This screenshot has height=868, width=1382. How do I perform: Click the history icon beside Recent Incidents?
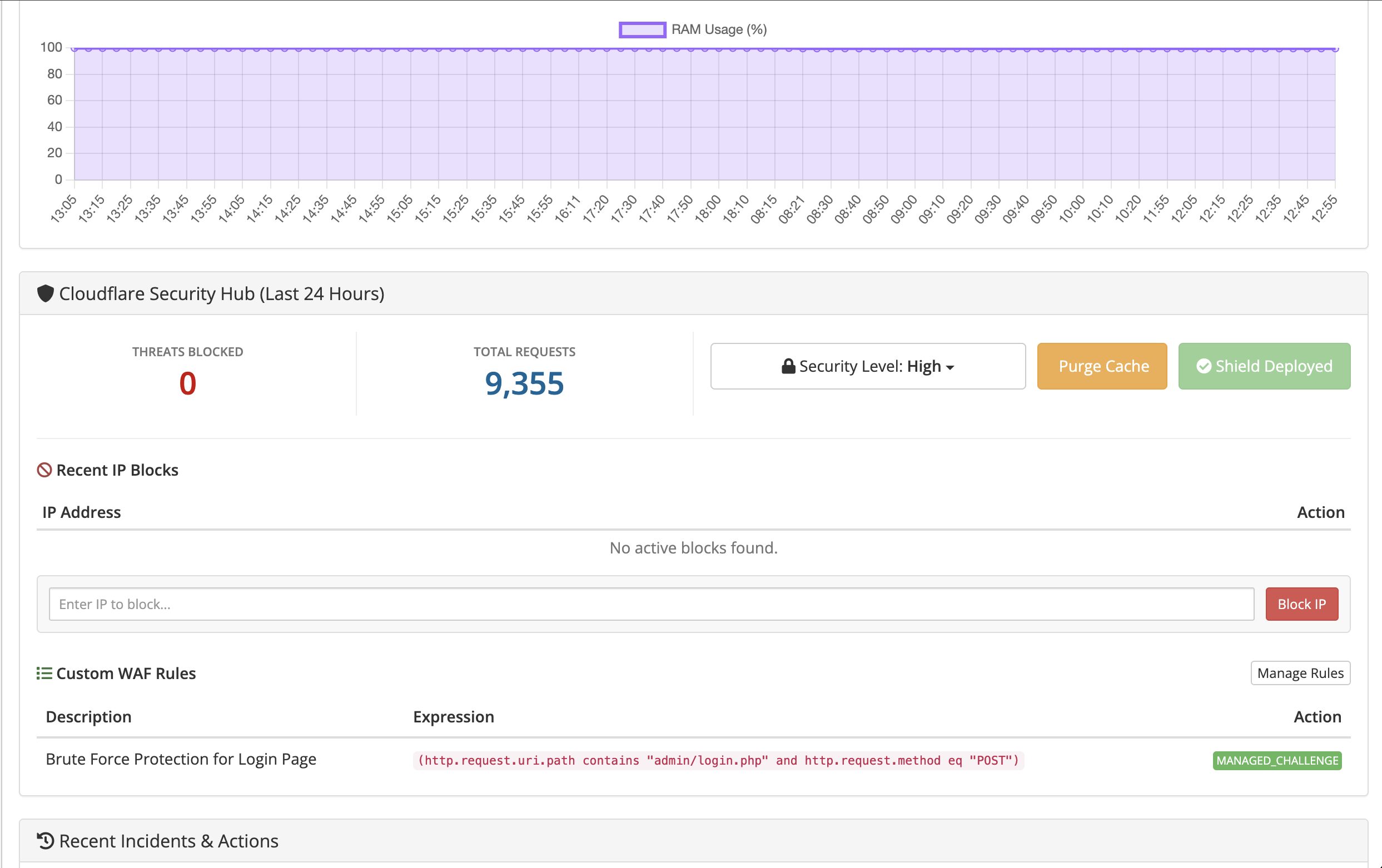click(46, 840)
